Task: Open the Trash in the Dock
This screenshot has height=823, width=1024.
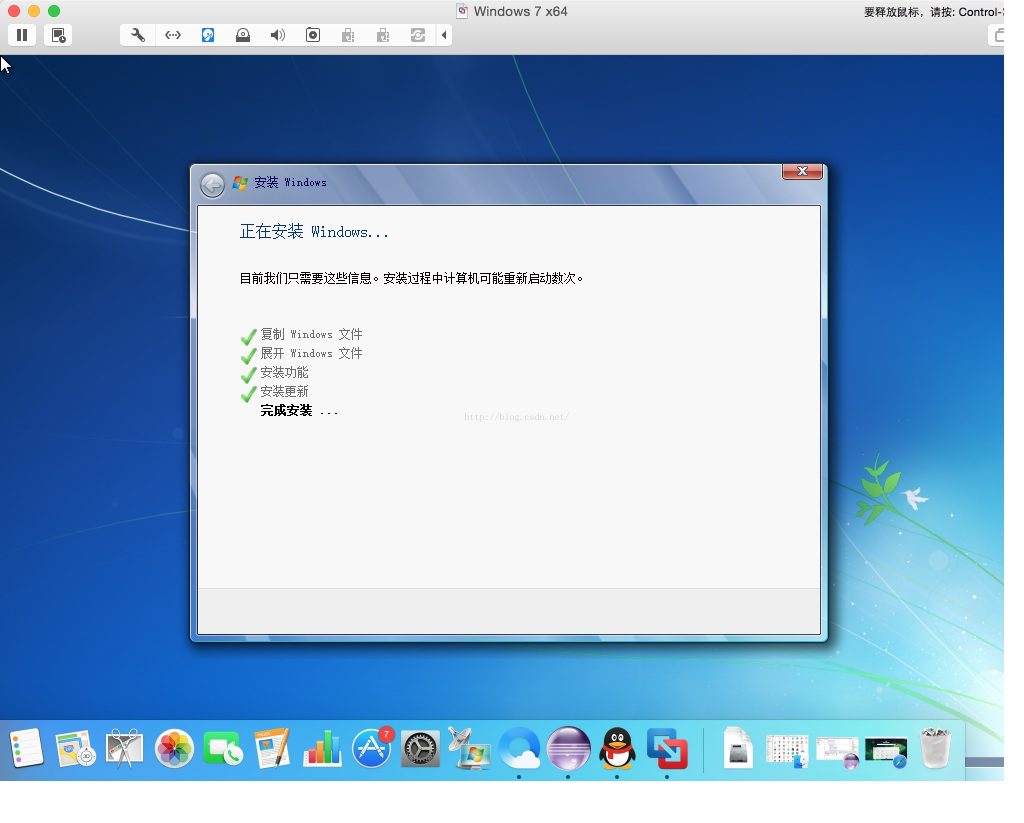Action: 935,749
